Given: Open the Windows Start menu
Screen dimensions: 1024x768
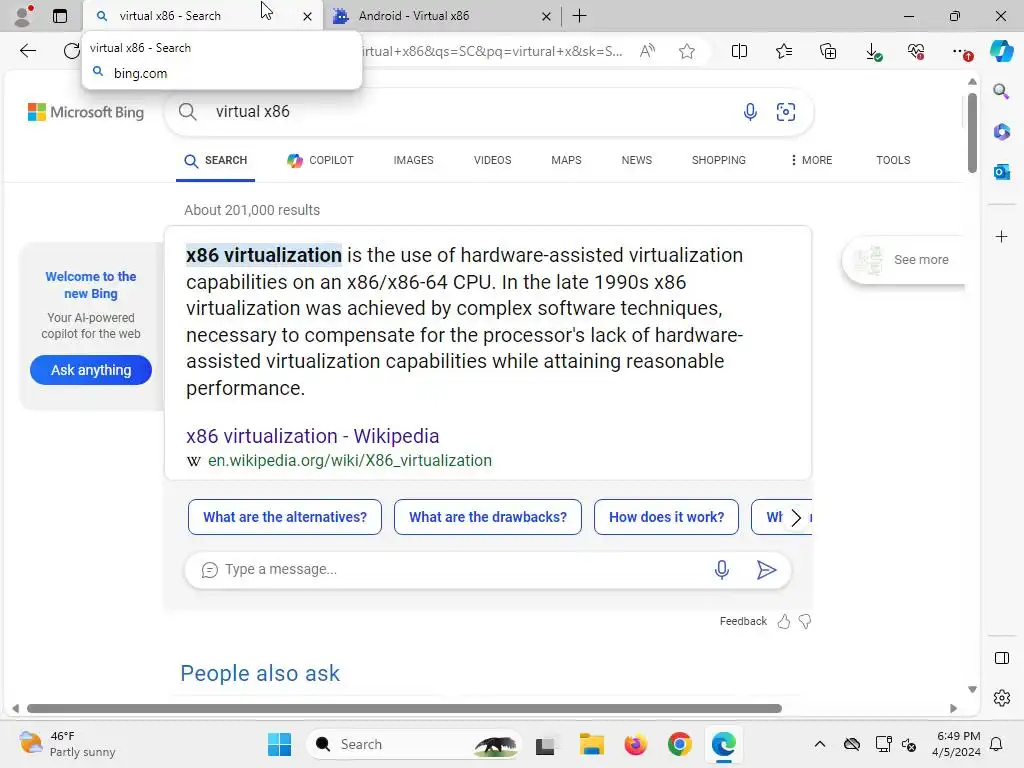Looking at the screenshot, I should (280, 744).
